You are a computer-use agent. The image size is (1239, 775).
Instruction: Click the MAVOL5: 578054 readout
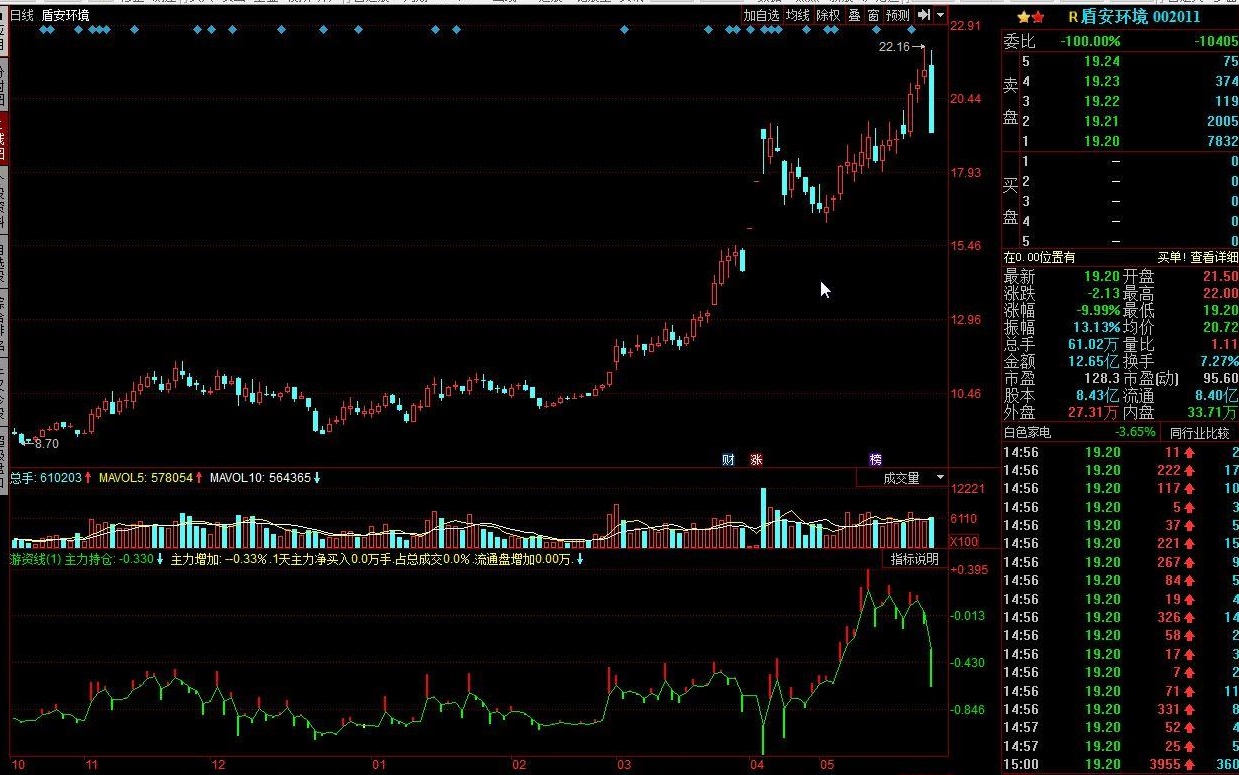point(145,478)
